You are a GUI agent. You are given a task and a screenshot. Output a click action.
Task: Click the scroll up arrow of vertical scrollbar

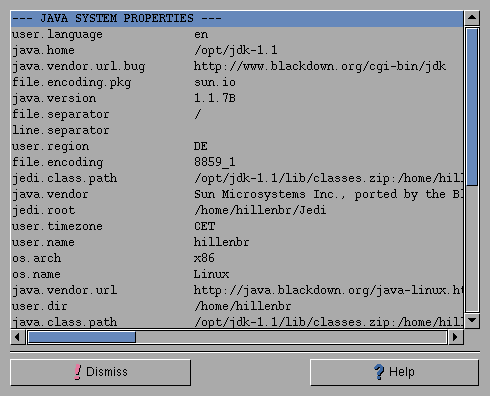pyautogui.click(x=472, y=18)
